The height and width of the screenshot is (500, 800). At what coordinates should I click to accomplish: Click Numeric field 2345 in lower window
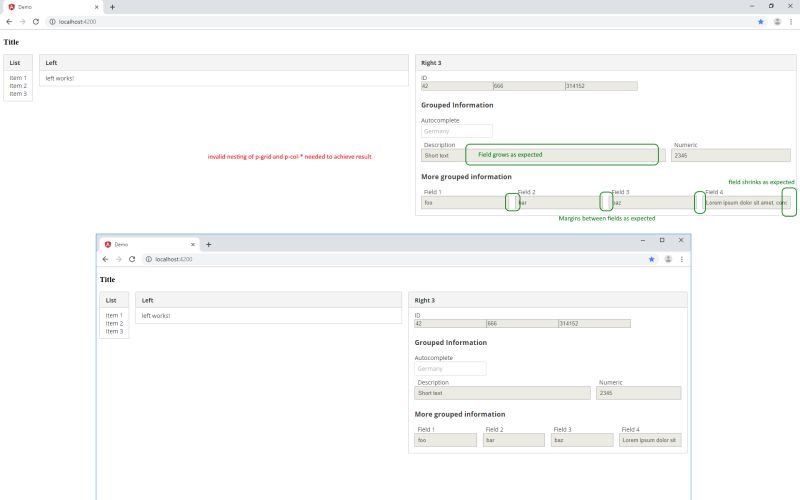coord(638,393)
